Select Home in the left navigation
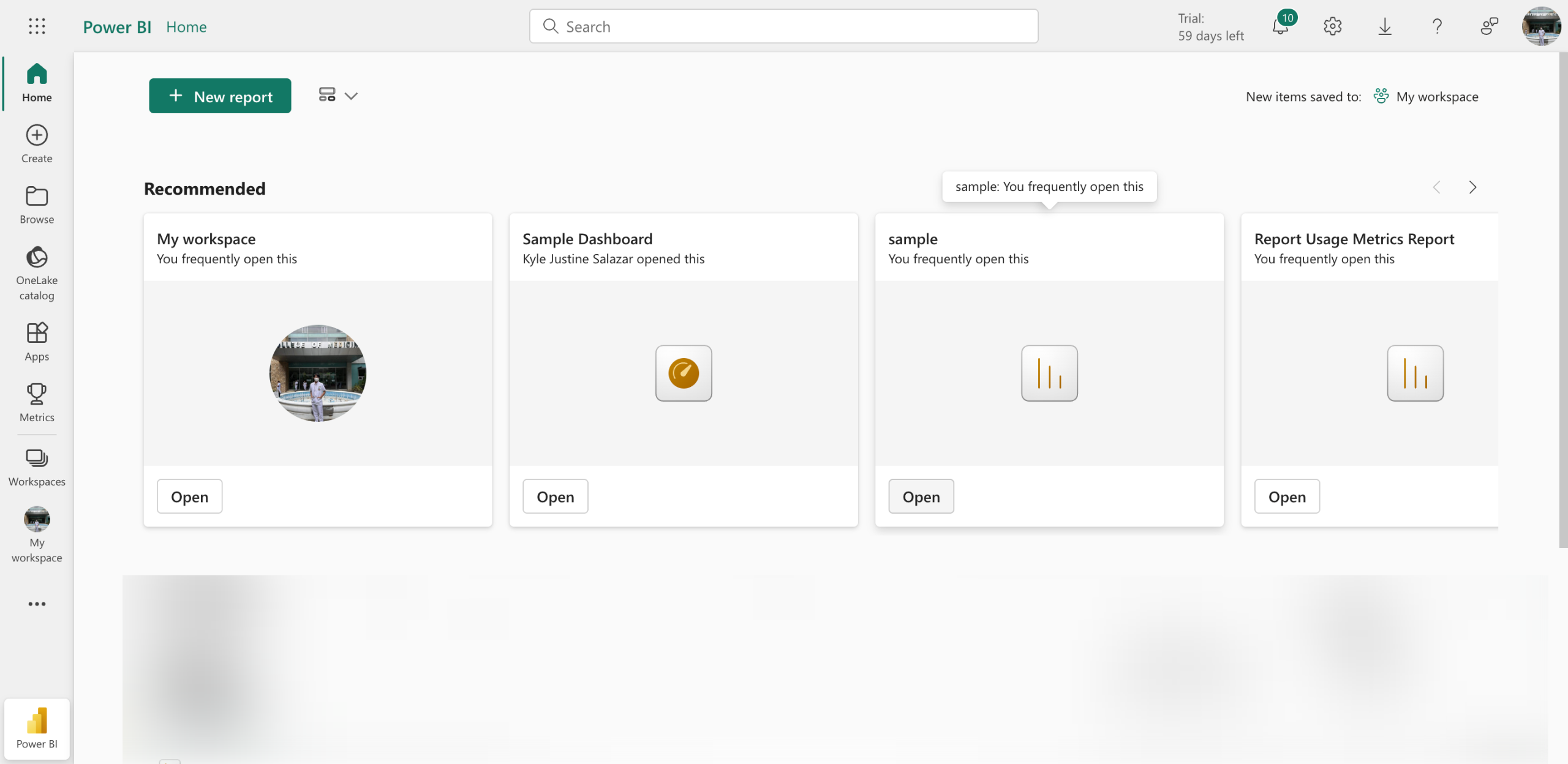Screen dimensions: 1568x764 point(37,83)
